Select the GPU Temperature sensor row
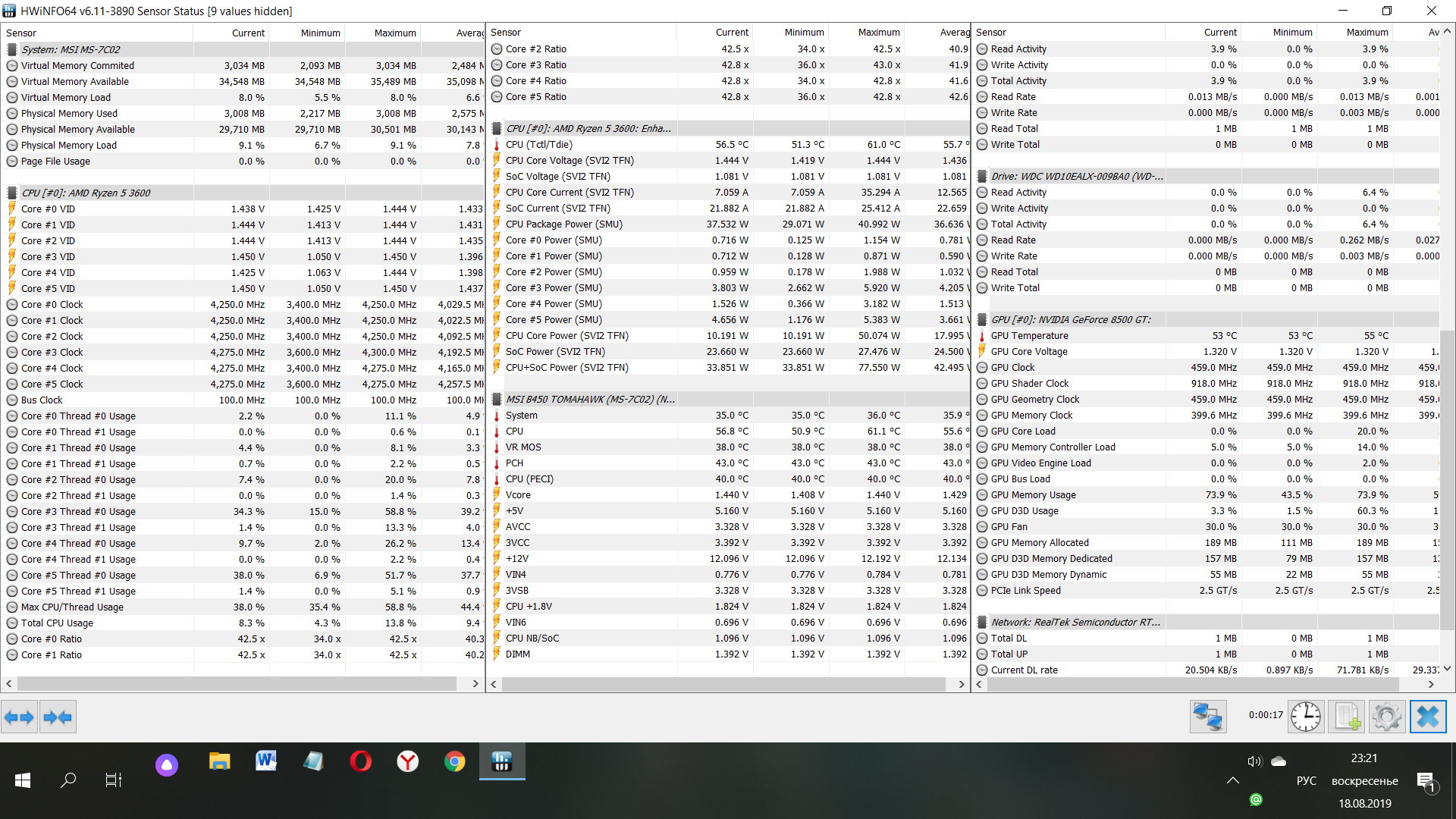Viewport: 1456px width, 819px height. pyautogui.click(x=1029, y=335)
